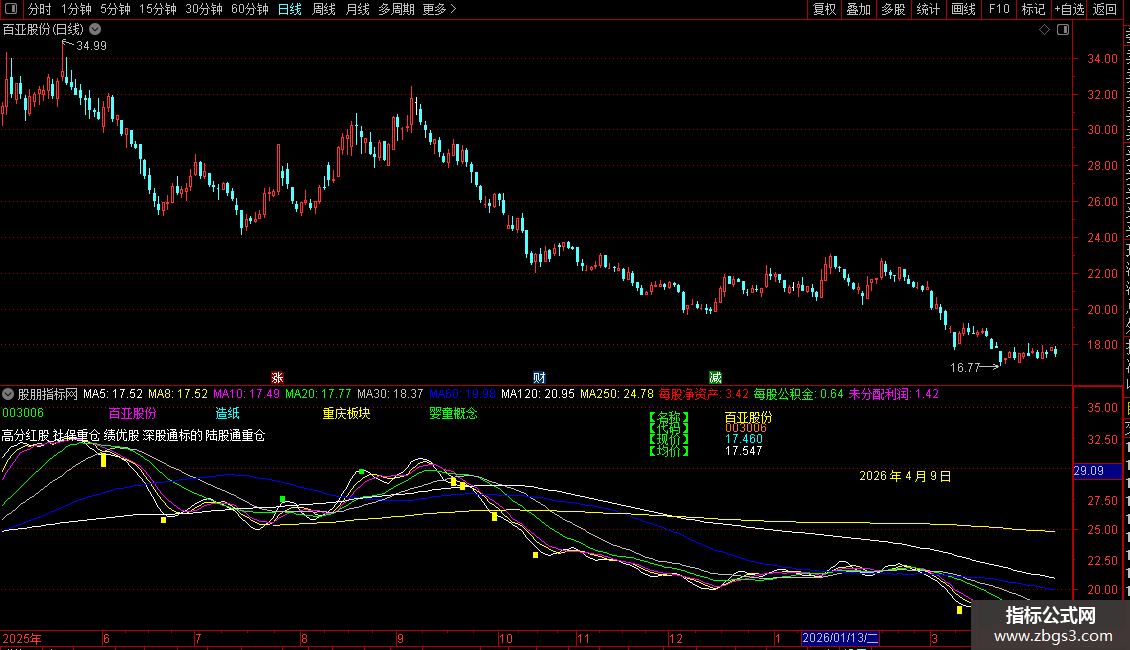Image resolution: width=1130 pixels, height=650 pixels.
Task: Click the 返回 back button
Action: [1104, 9]
